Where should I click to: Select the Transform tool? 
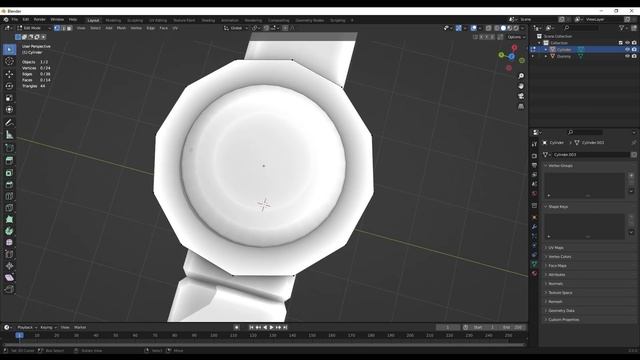click(9, 109)
